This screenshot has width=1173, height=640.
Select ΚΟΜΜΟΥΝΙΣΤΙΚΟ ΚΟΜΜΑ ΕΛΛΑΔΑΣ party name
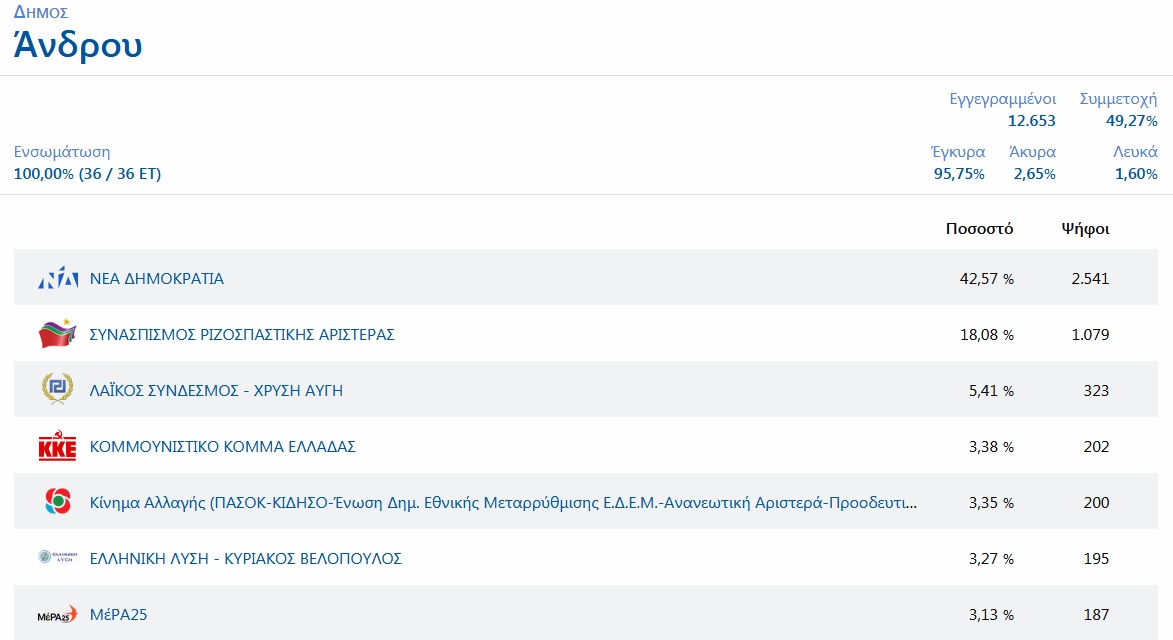pyautogui.click(x=222, y=447)
